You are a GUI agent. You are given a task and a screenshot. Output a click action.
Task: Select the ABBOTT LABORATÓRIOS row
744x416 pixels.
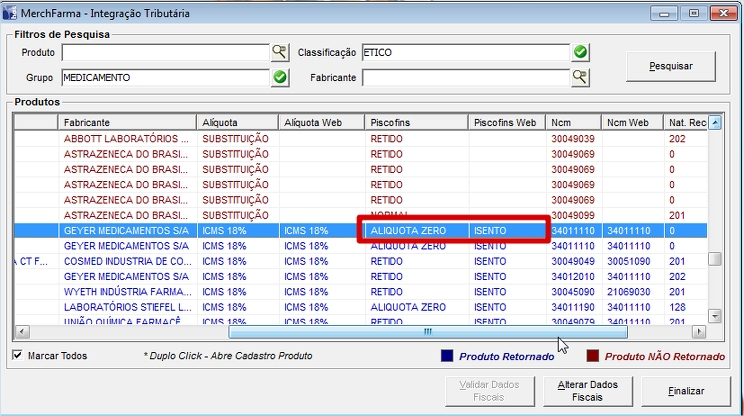[126, 139]
